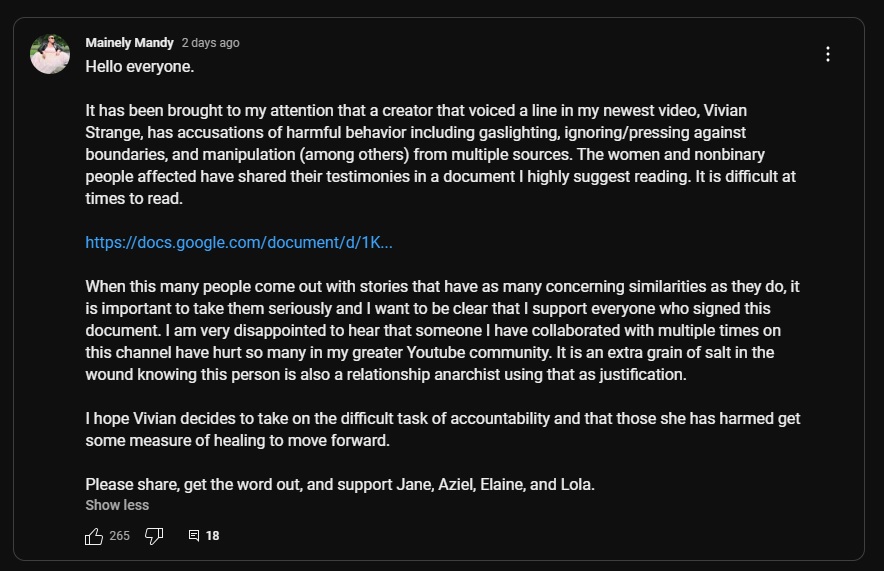The width and height of the screenshot is (884, 571).
Task: Click the 18 replies count
Action: click(x=213, y=535)
